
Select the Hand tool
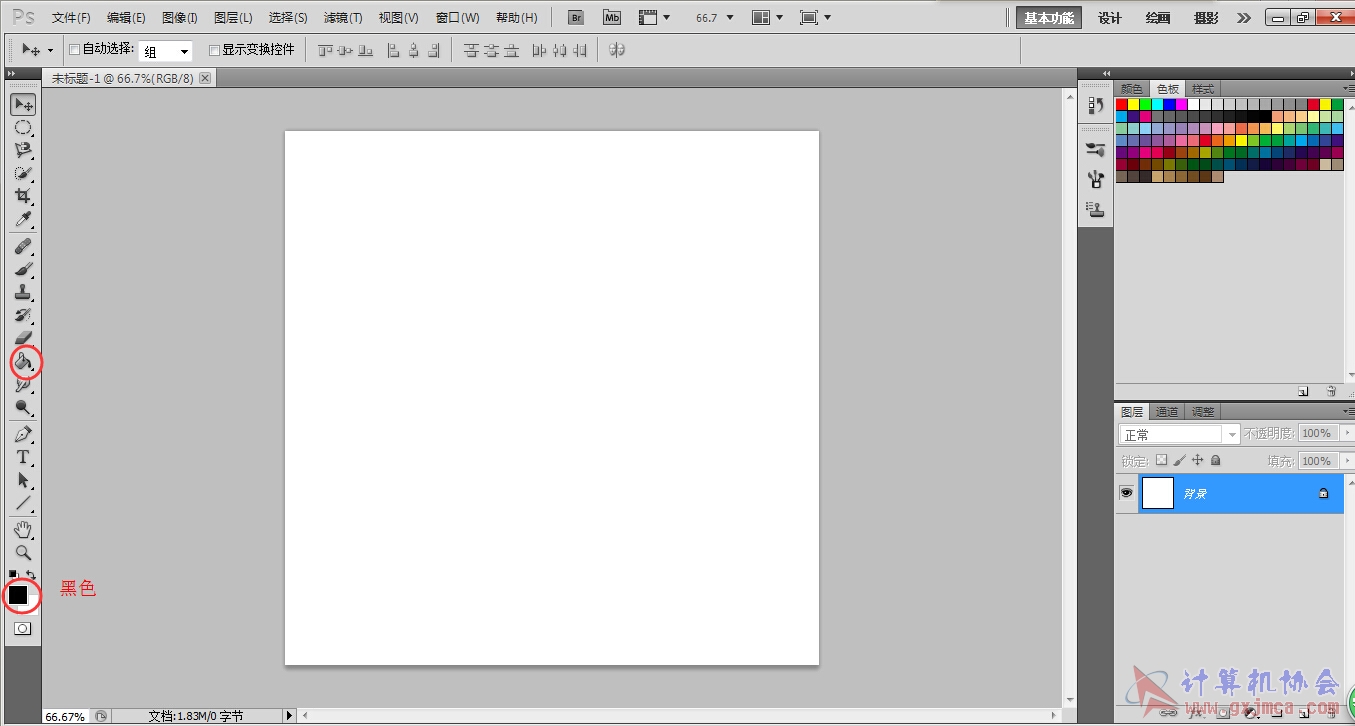23,529
